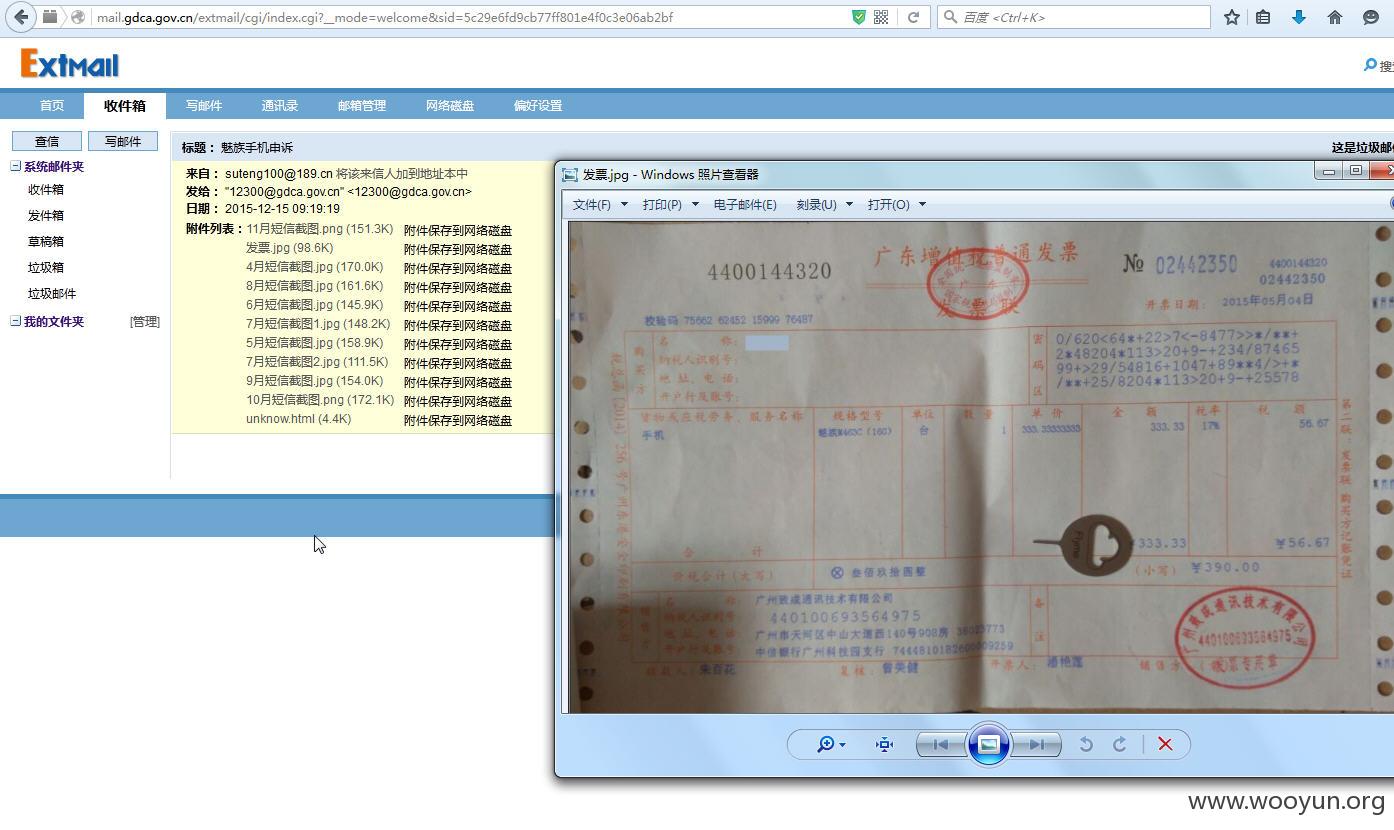Save 发票.jpg to network disk

coord(458,250)
